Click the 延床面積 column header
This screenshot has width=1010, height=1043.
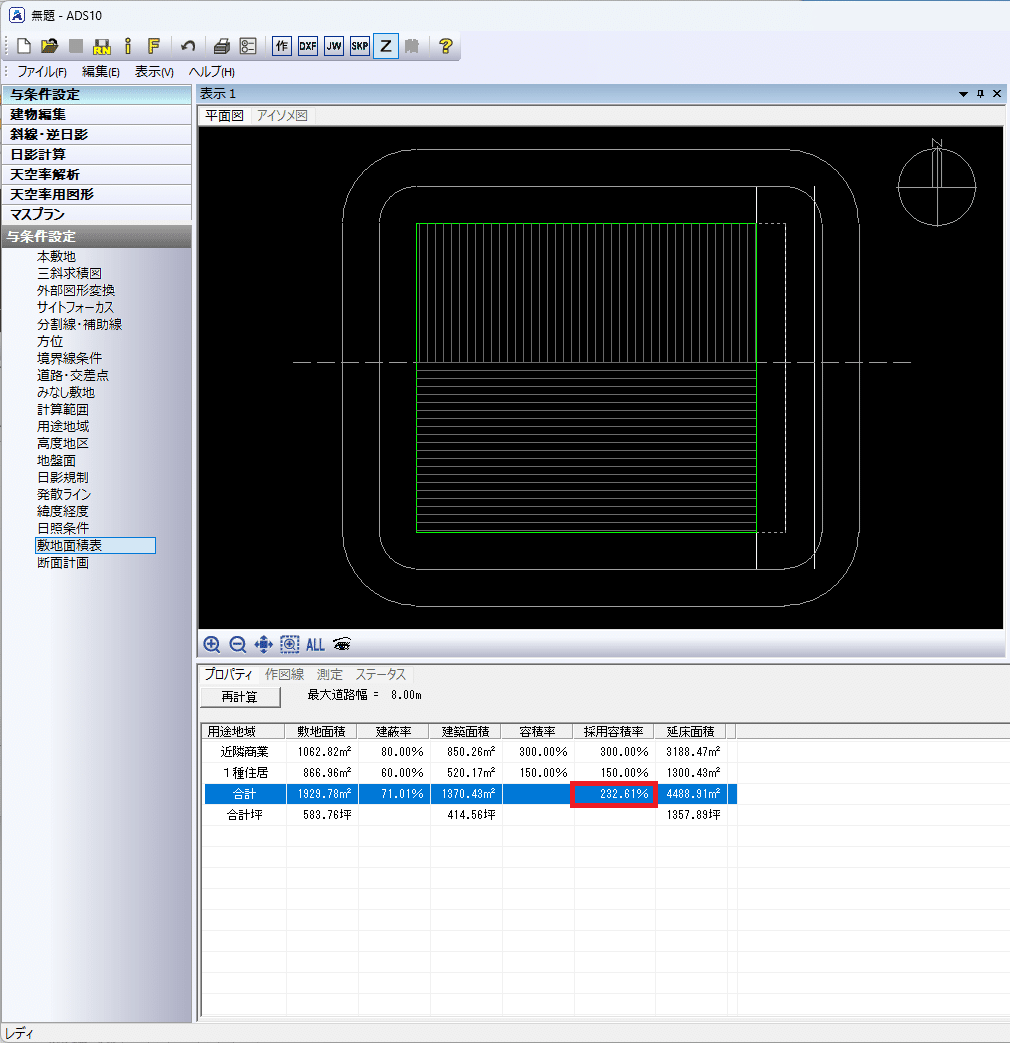click(x=691, y=732)
